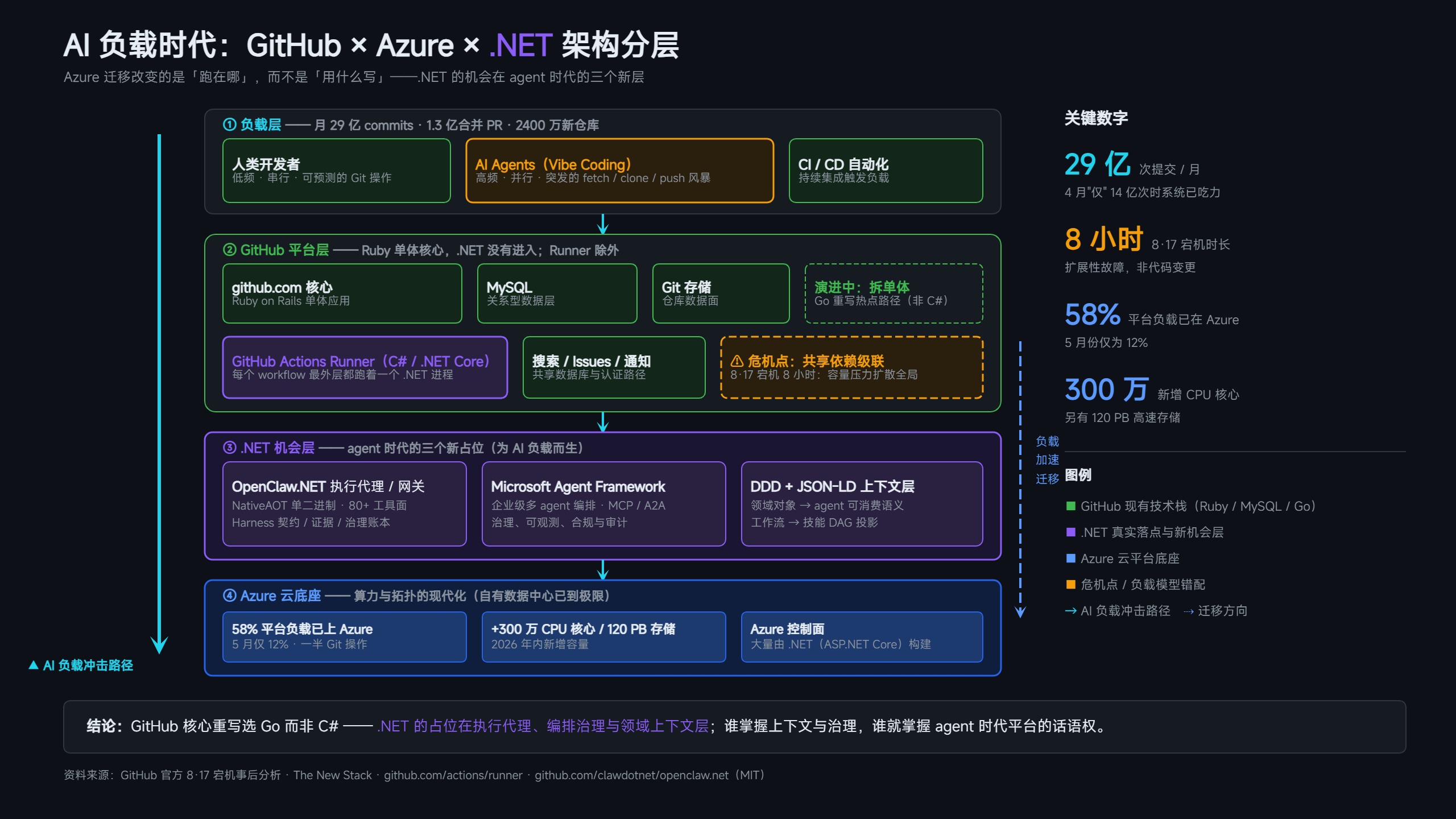Click legend label '危机点 / 负载模型错配'

(1143, 584)
